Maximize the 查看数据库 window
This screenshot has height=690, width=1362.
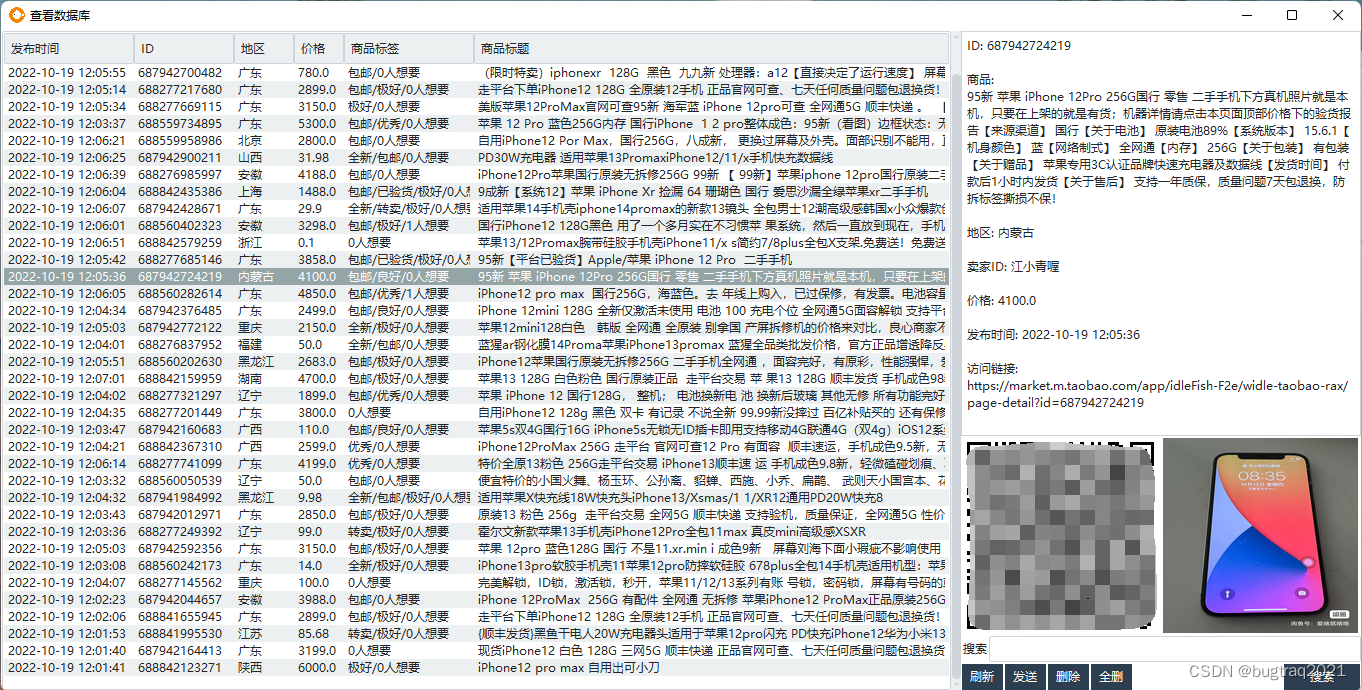pos(1292,15)
